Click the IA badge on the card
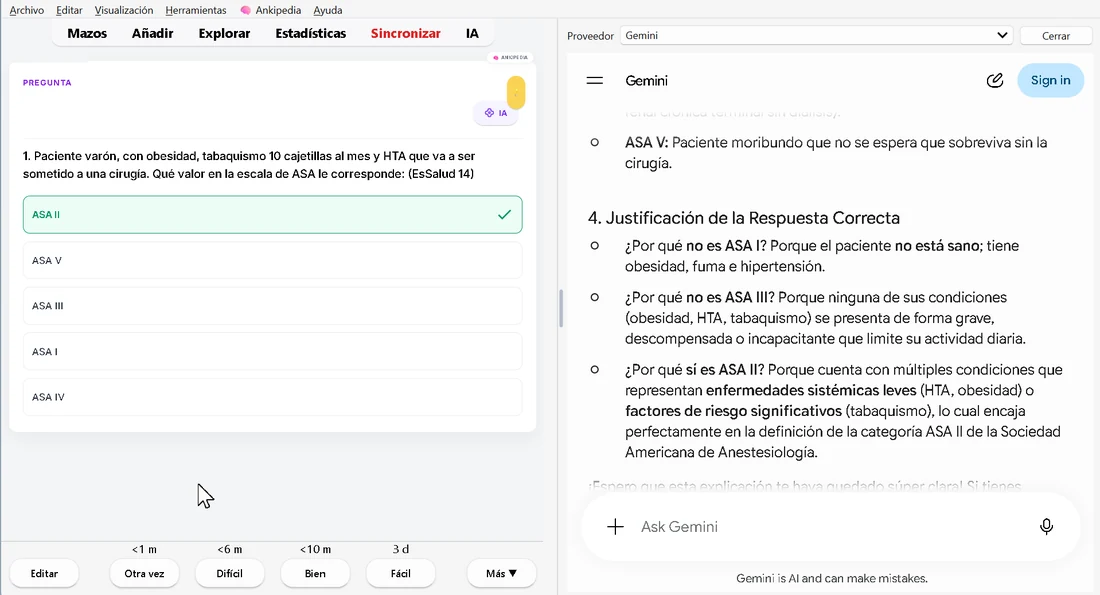1100x595 pixels. pos(496,113)
